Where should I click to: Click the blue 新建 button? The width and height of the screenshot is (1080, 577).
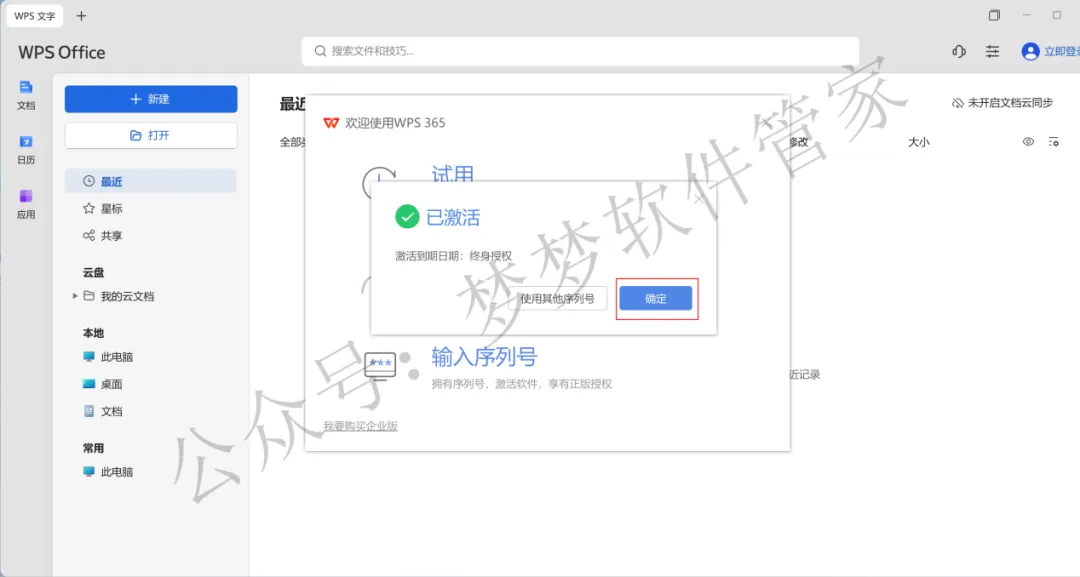pos(151,99)
